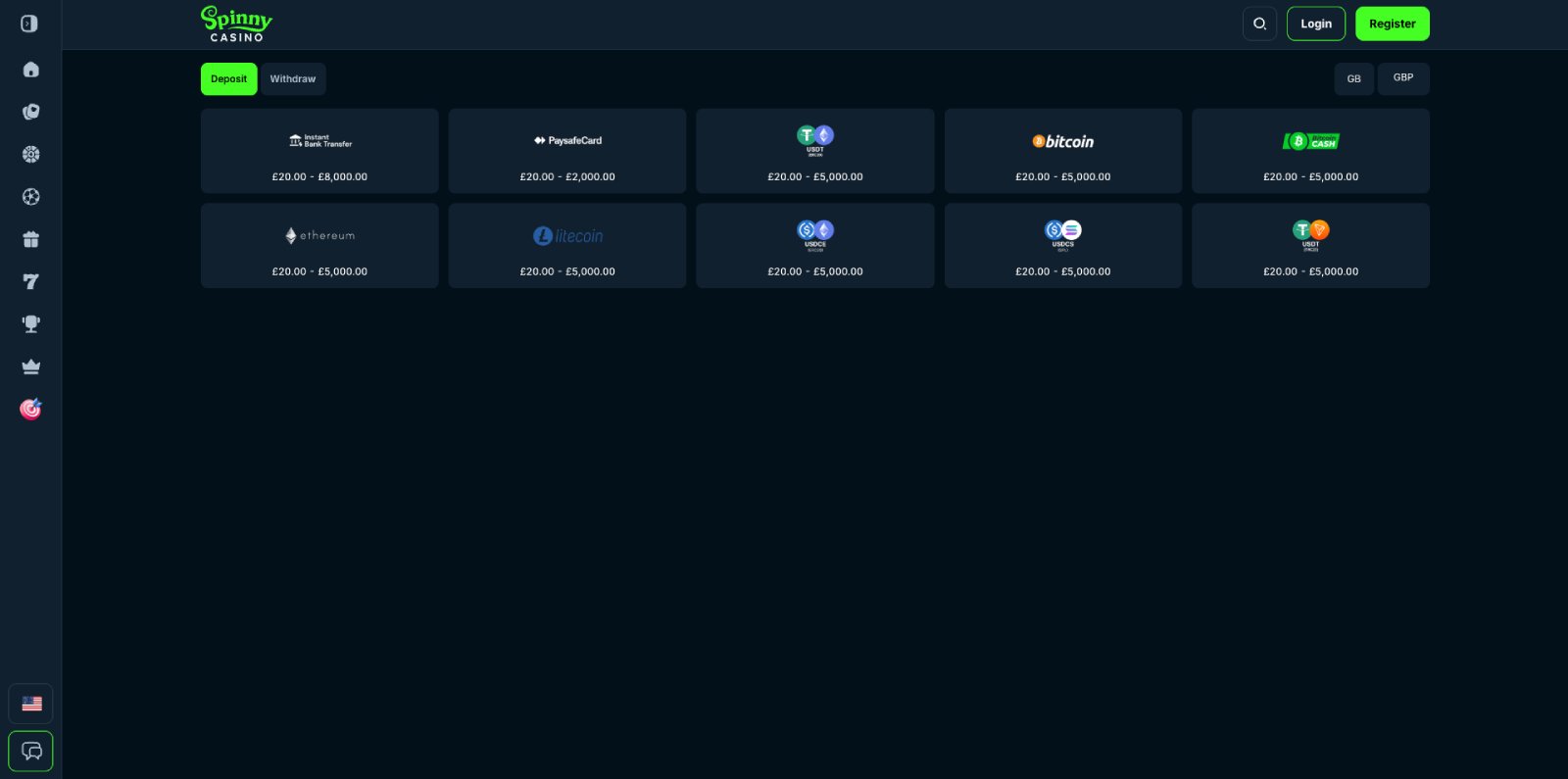1568x779 pixels.
Task: Choose USDCS Solana deposit card
Action: [x=1063, y=246]
